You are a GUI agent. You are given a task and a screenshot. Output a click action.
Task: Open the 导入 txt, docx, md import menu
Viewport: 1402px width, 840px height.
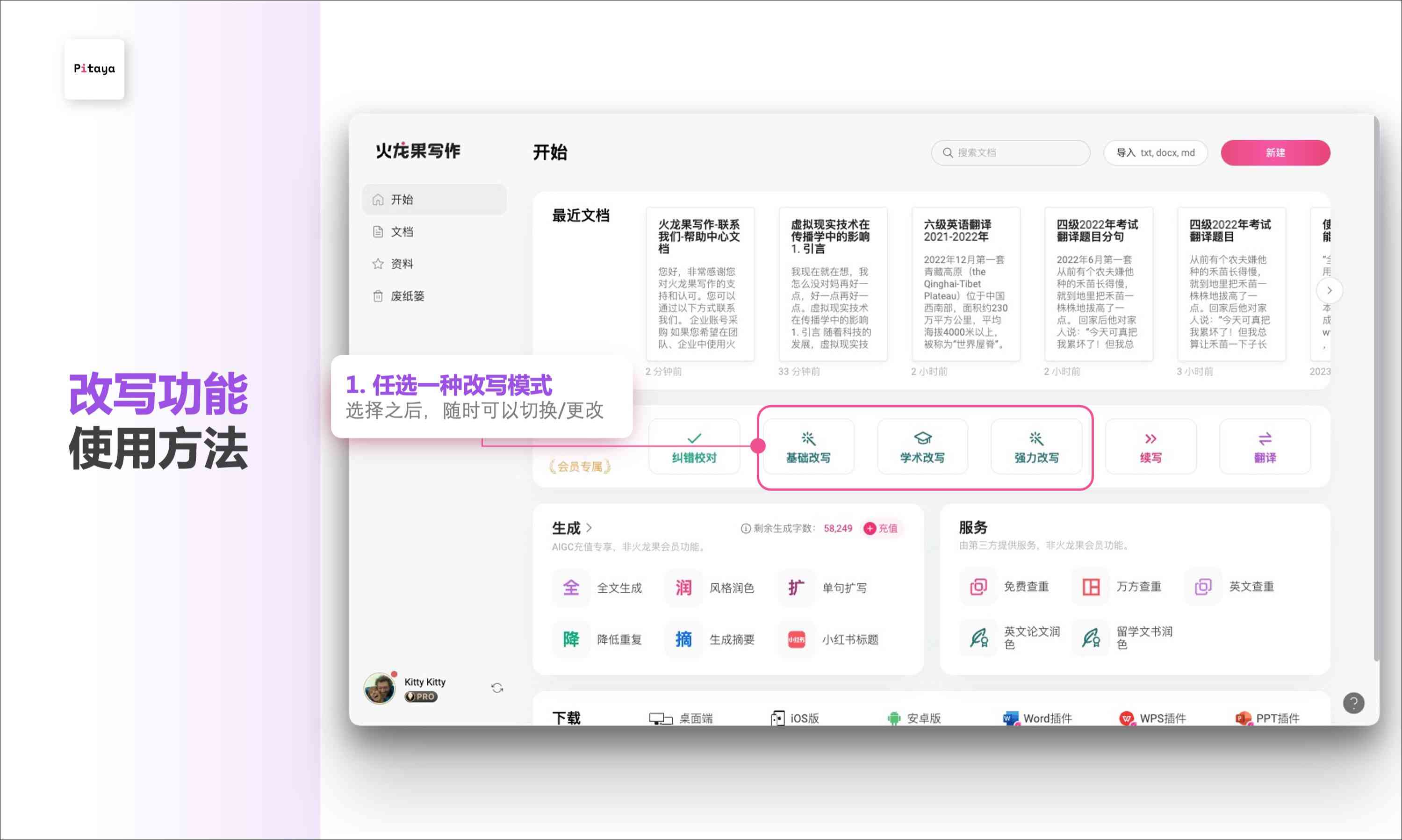(1155, 152)
